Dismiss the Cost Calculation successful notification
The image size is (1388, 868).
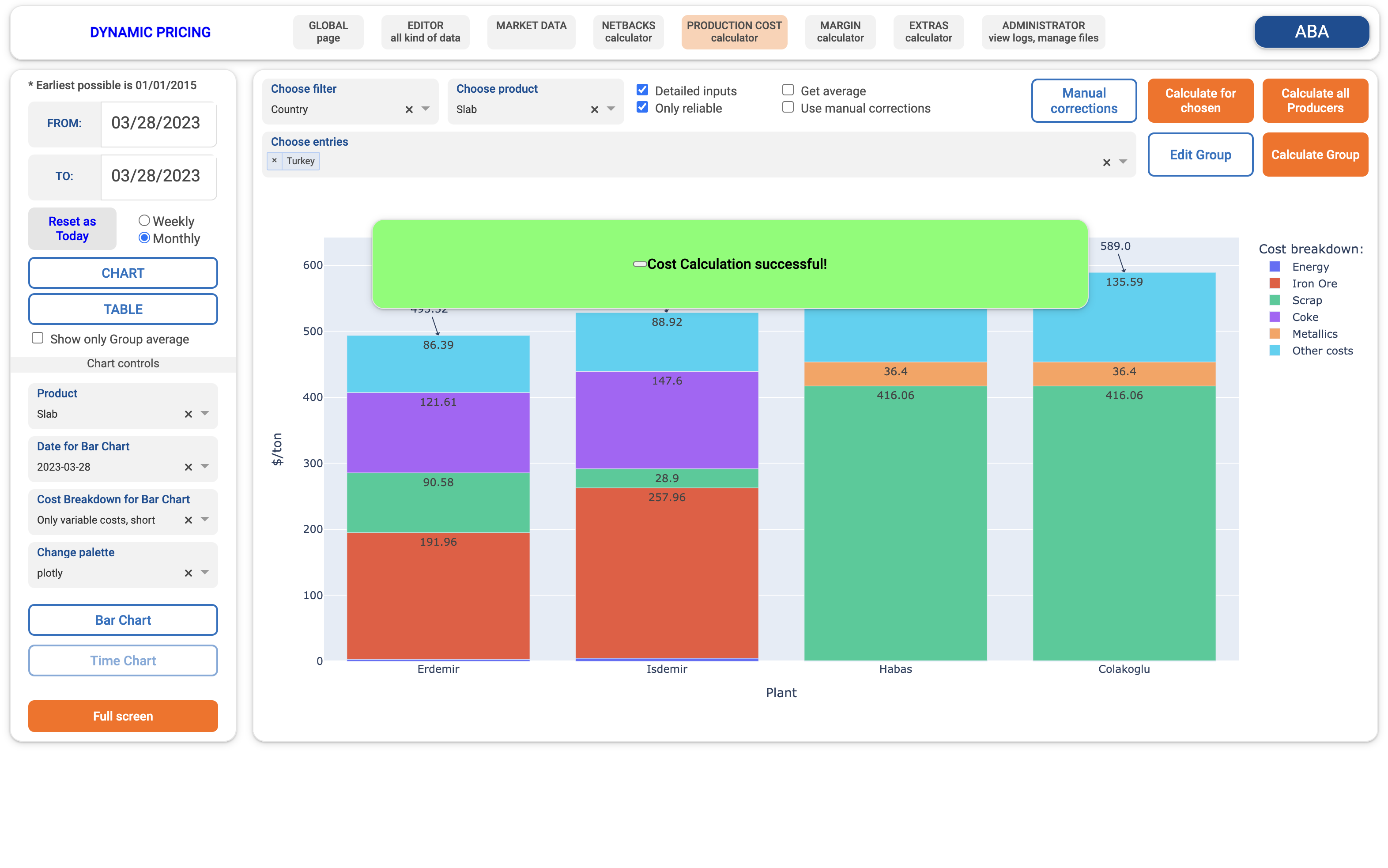coord(639,264)
